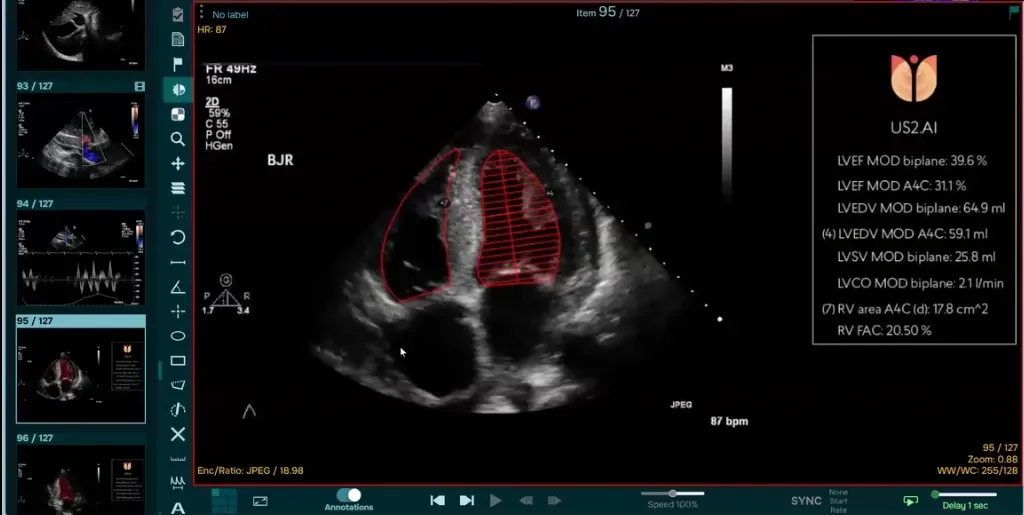Image resolution: width=1024 pixels, height=515 pixels.
Task: Click the Zoom: 0.88 overlay text
Action: click(x=993, y=459)
